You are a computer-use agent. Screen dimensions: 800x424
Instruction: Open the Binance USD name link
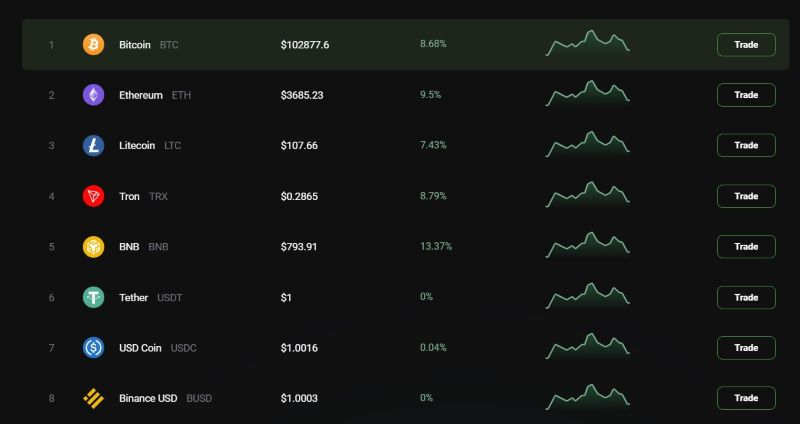click(x=148, y=398)
